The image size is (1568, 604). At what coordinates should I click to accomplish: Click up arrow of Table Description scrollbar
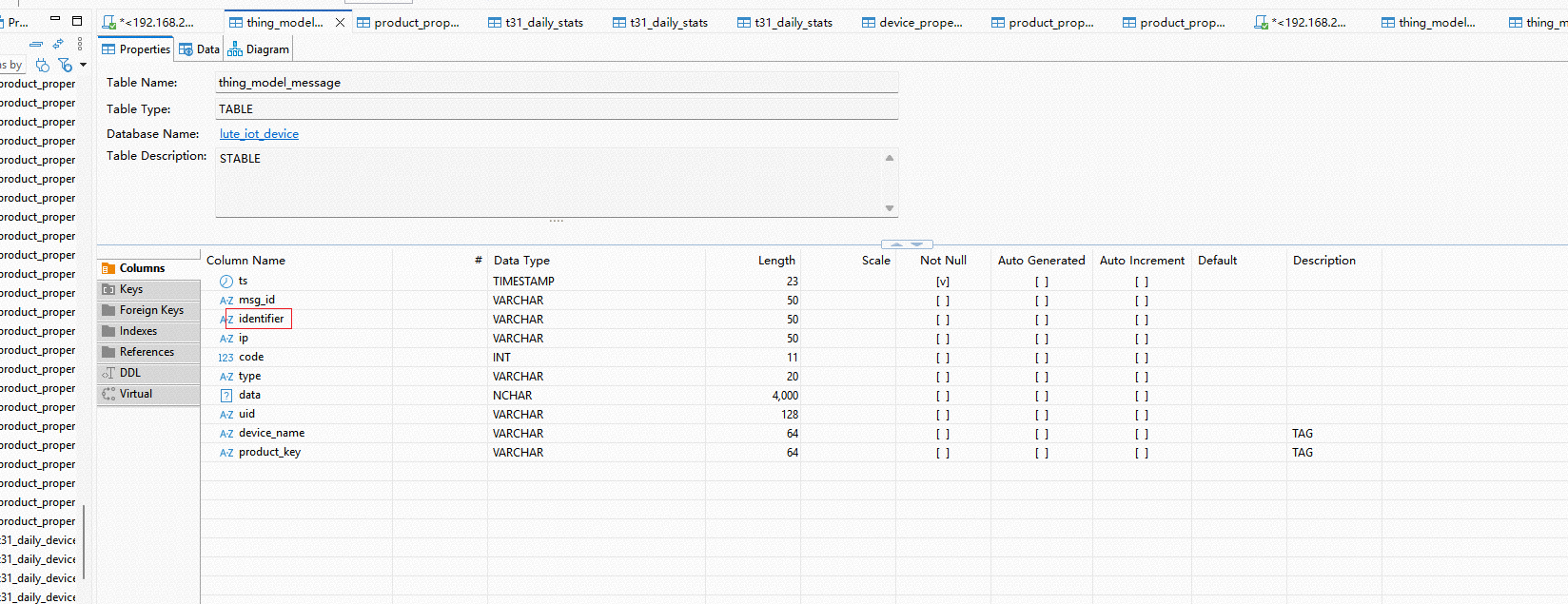tap(890, 158)
